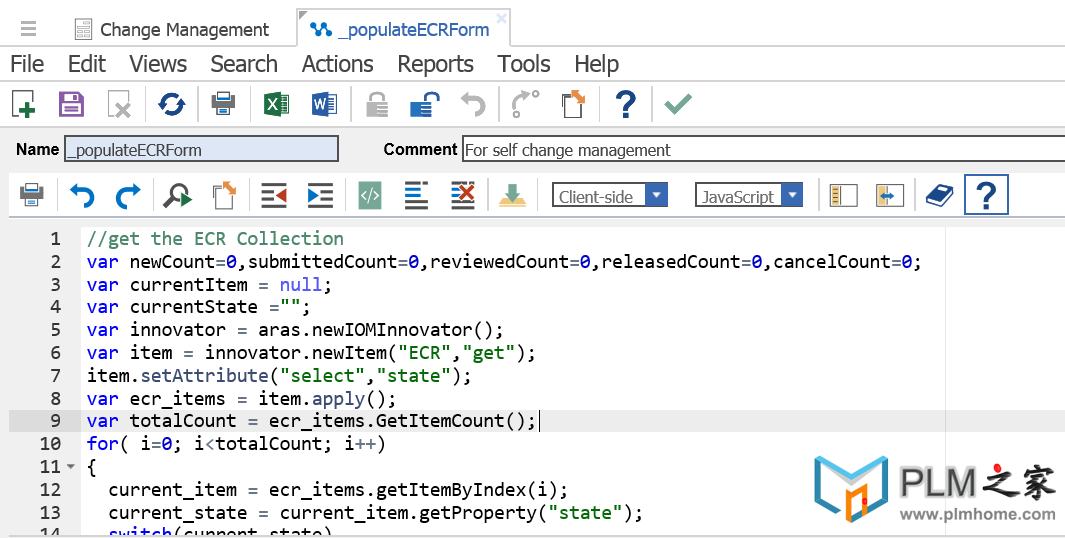
Task: Open the hamburger navigation menu
Action: [28, 29]
